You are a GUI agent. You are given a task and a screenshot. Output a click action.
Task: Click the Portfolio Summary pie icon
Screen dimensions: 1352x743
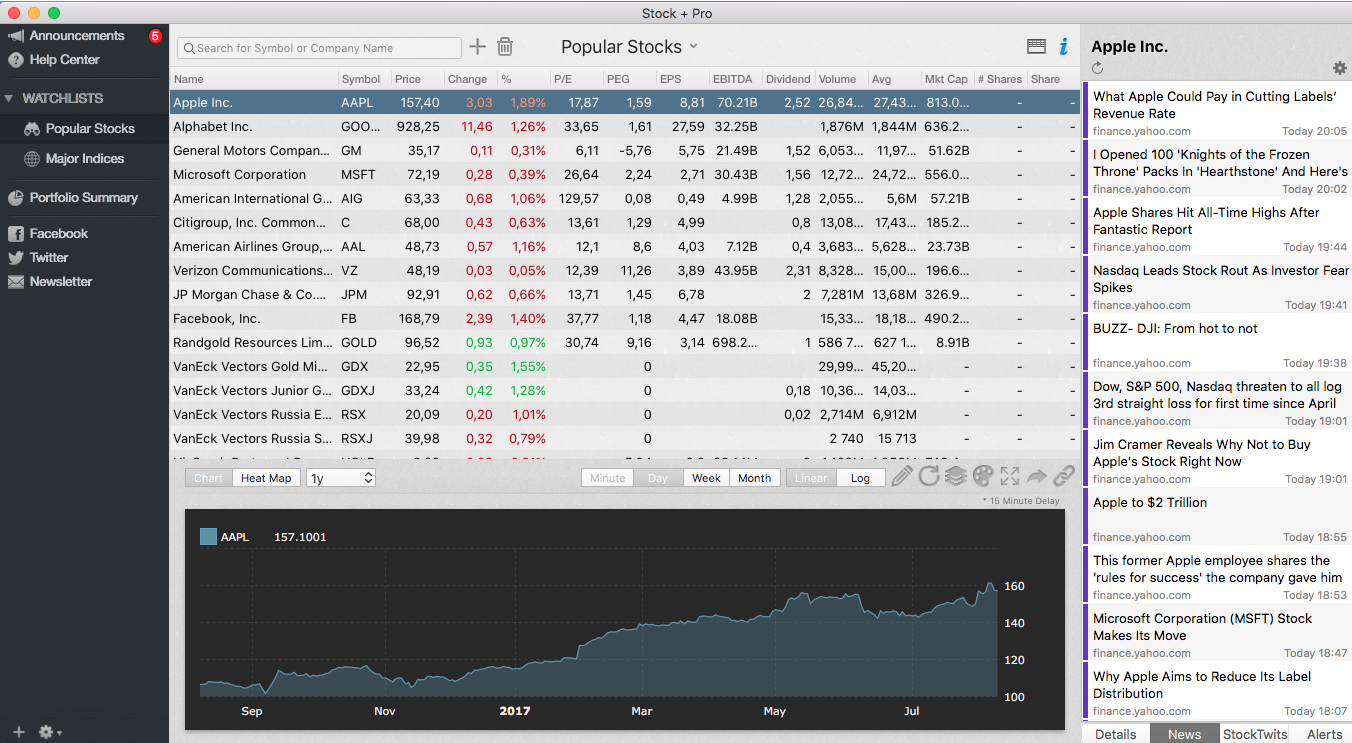pos(16,198)
